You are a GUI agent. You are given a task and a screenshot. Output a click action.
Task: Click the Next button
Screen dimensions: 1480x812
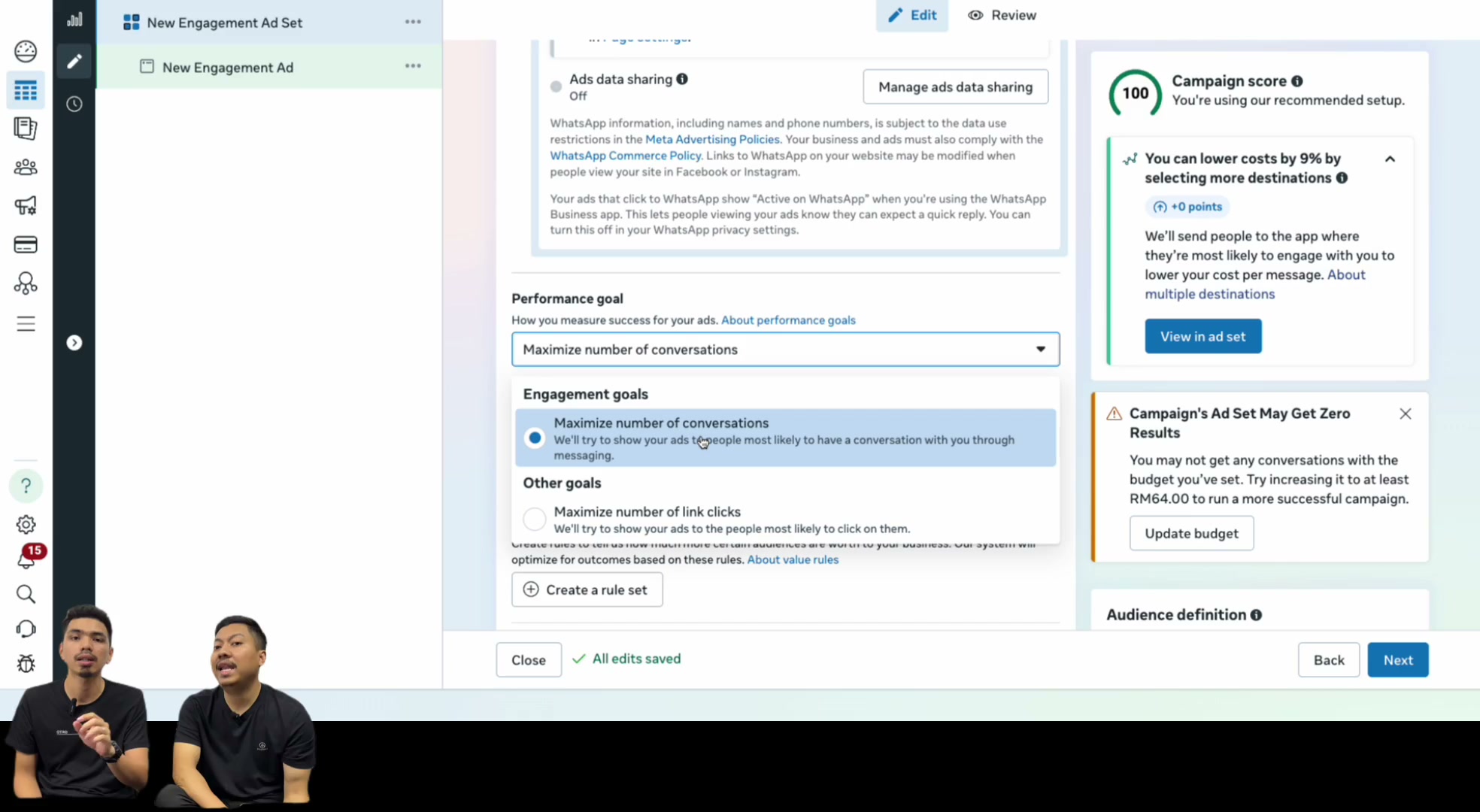click(x=1397, y=659)
